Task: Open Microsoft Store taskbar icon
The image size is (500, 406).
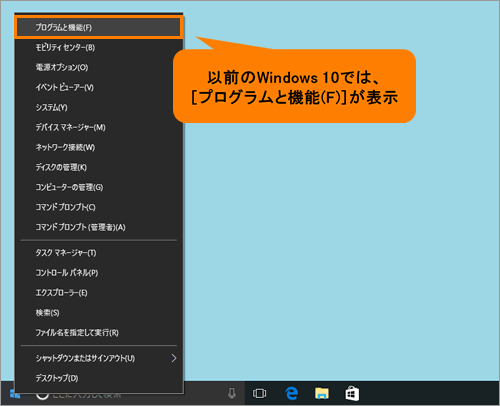Action: [x=352, y=394]
